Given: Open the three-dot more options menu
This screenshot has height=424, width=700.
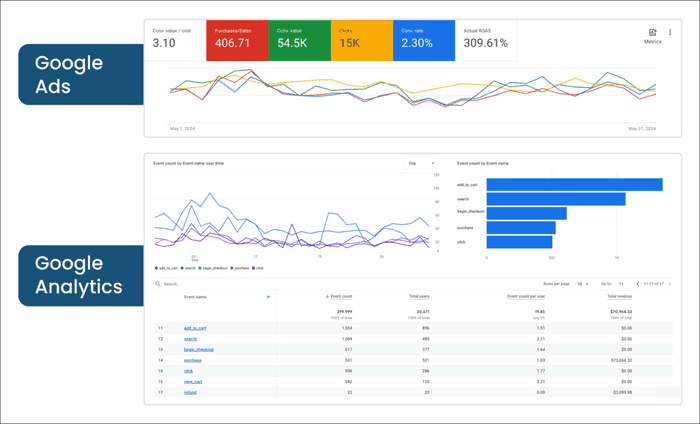Looking at the screenshot, I should tap(670, 33).
